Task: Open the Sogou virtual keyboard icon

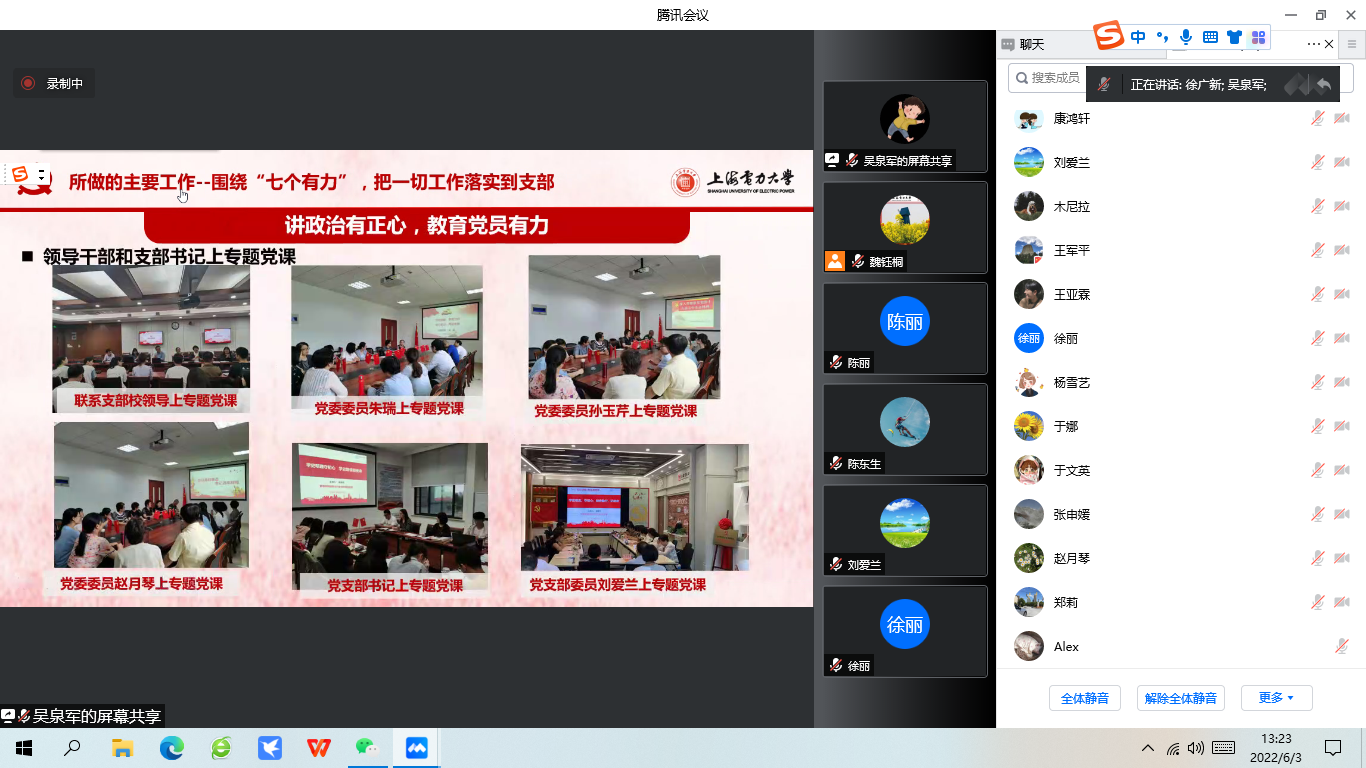Action: tap(1210, 38)
